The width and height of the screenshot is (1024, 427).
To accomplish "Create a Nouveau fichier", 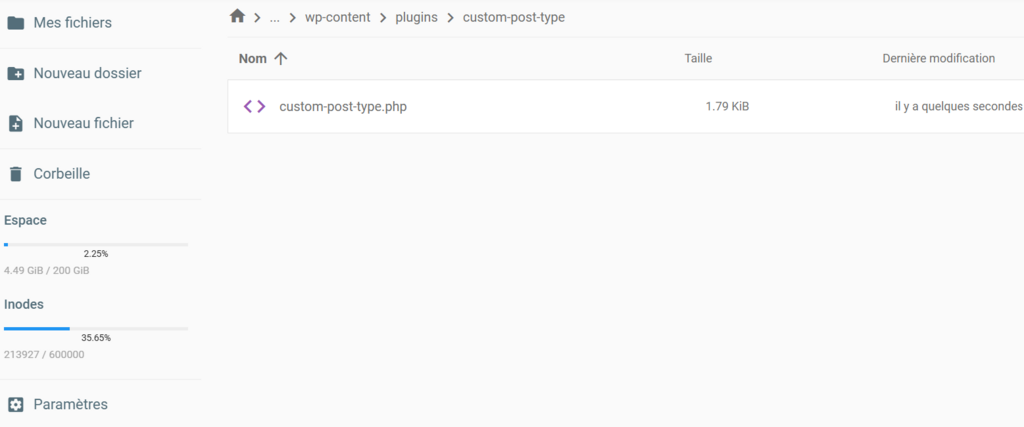I will 83,123.
